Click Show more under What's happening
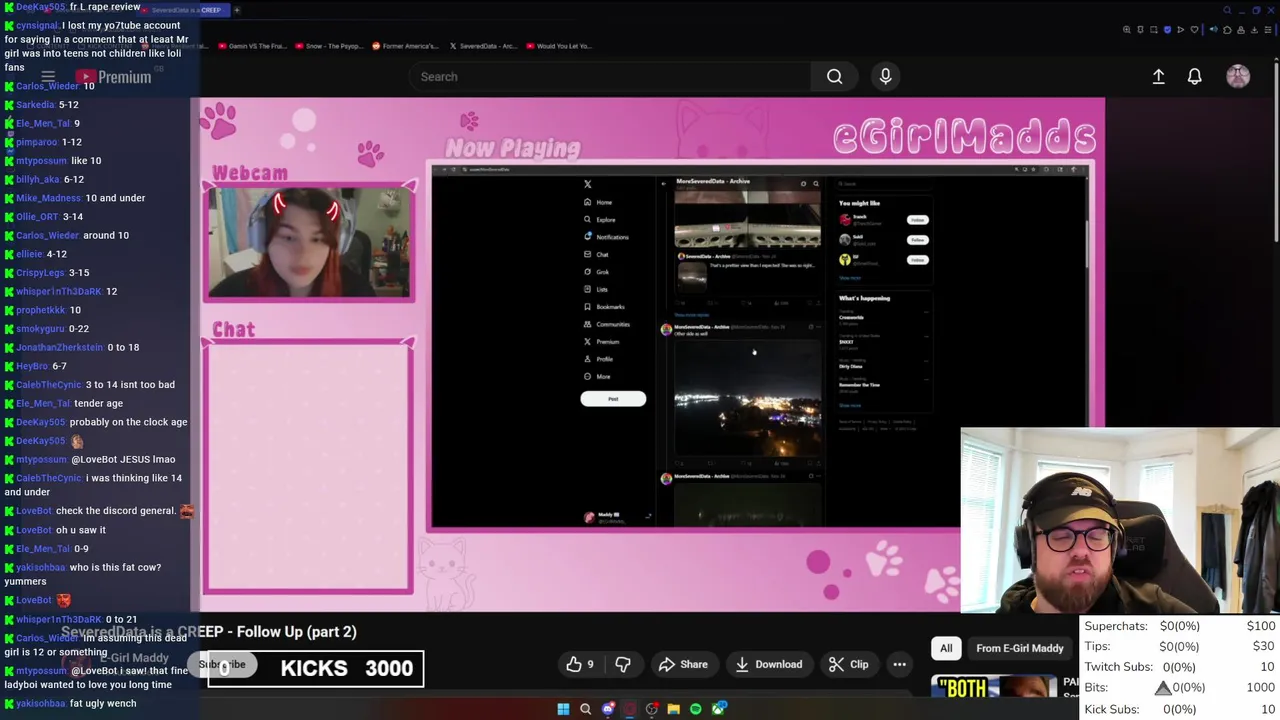1280x720 pixels. (x=849, y=405)
